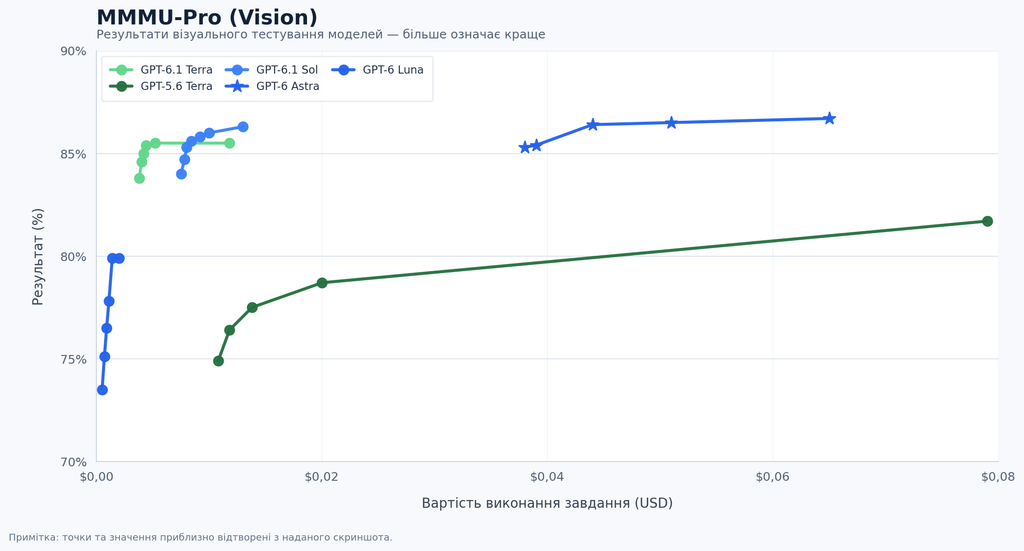
Task: Select the rightmost GPT-6.1 Sol point near 86.3%
Action: tap(243, 127)
